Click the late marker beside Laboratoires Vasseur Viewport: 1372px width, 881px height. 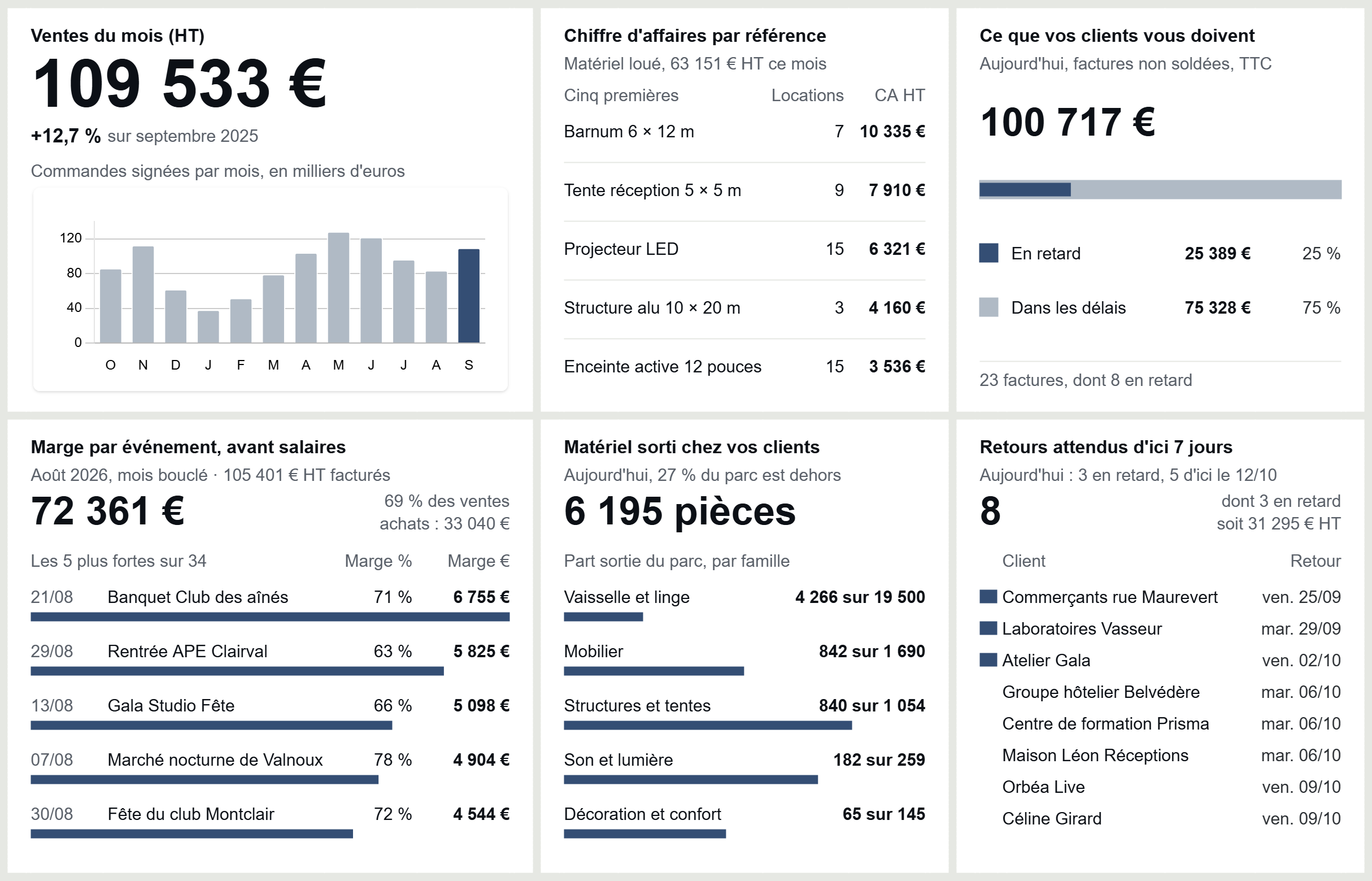point(988,628)
